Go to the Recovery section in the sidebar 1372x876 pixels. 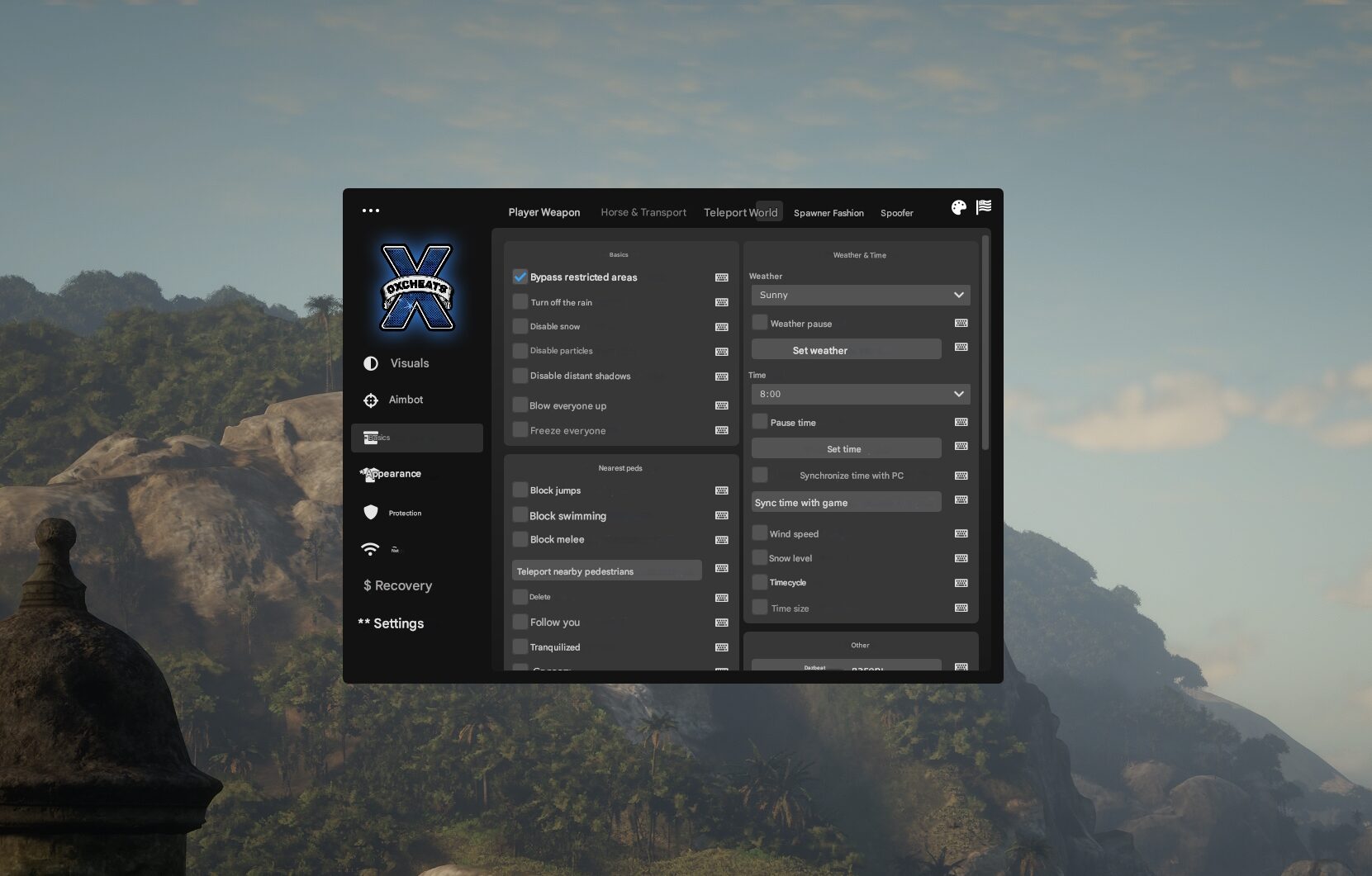(397, 585)
